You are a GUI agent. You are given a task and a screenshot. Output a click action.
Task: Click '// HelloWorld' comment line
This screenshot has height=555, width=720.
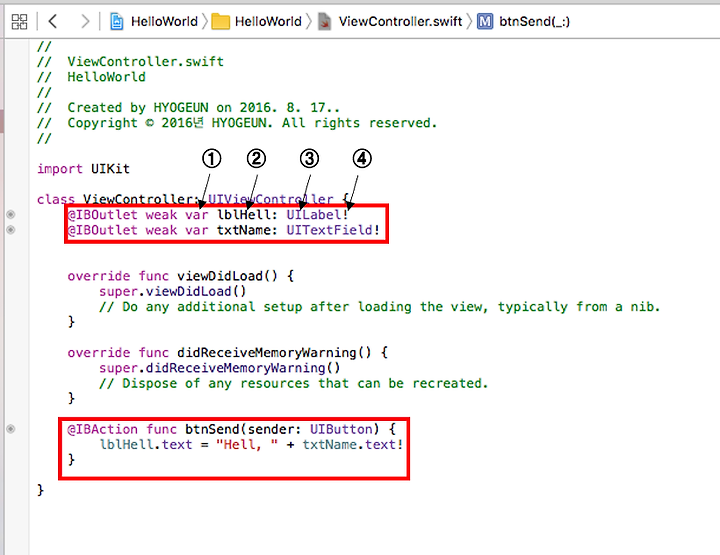point(91,77)
